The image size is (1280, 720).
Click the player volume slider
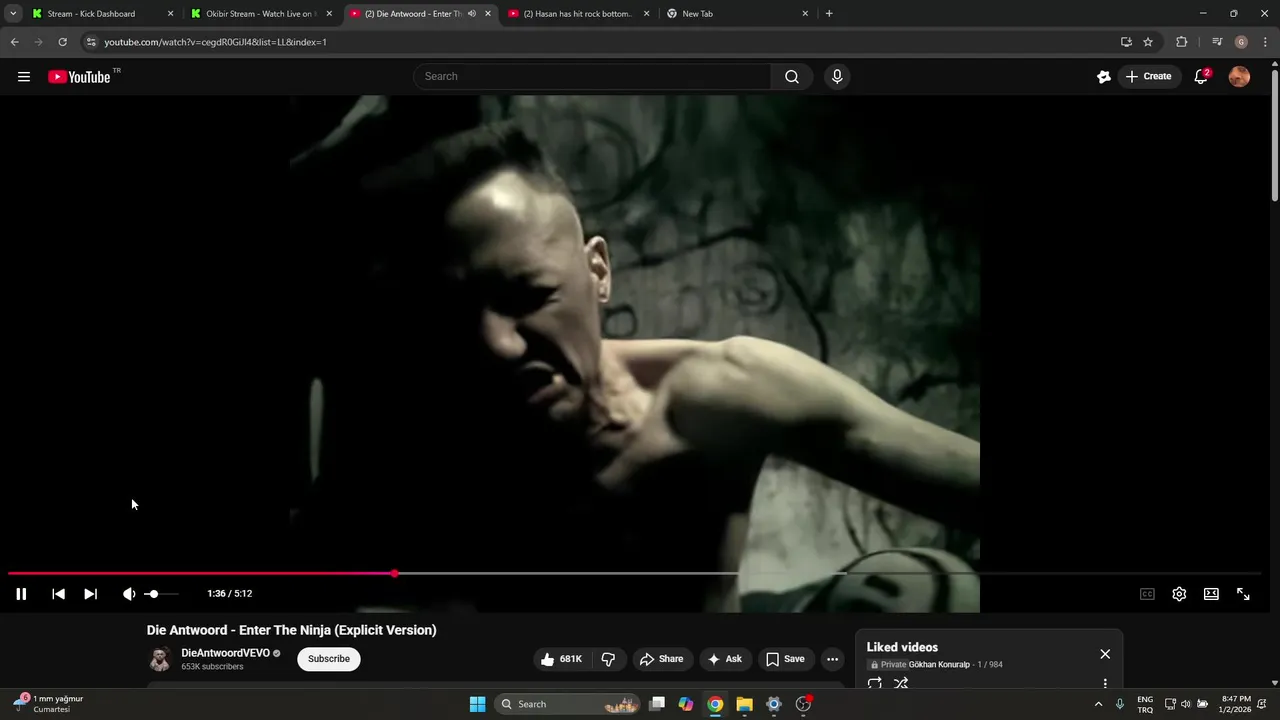(161, 594)
